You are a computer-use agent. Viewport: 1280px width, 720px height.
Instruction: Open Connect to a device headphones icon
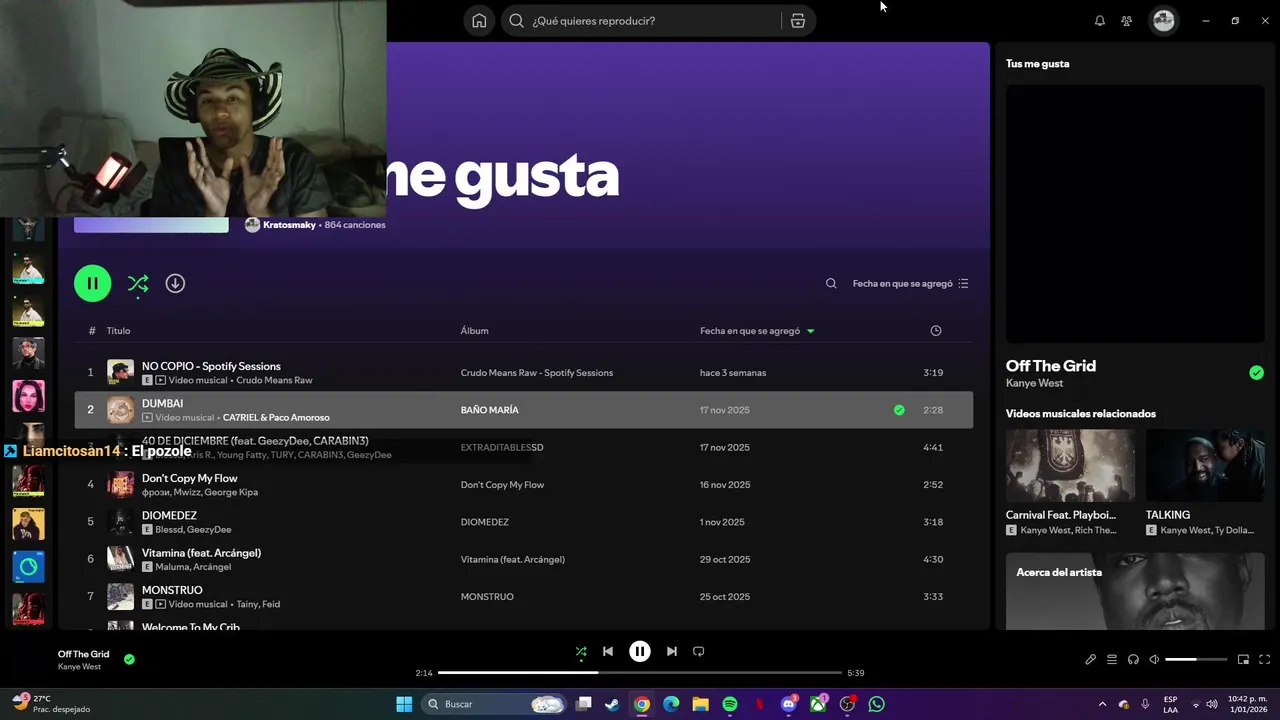point(1133,659)
